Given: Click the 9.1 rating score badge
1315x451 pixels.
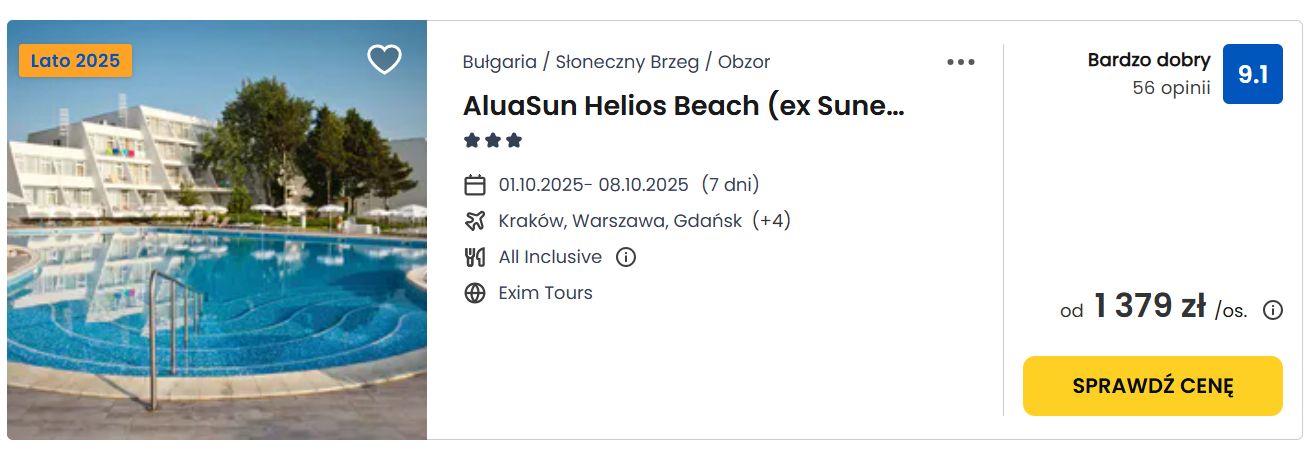Looking at the screenshot, I should coord(1252,74).
